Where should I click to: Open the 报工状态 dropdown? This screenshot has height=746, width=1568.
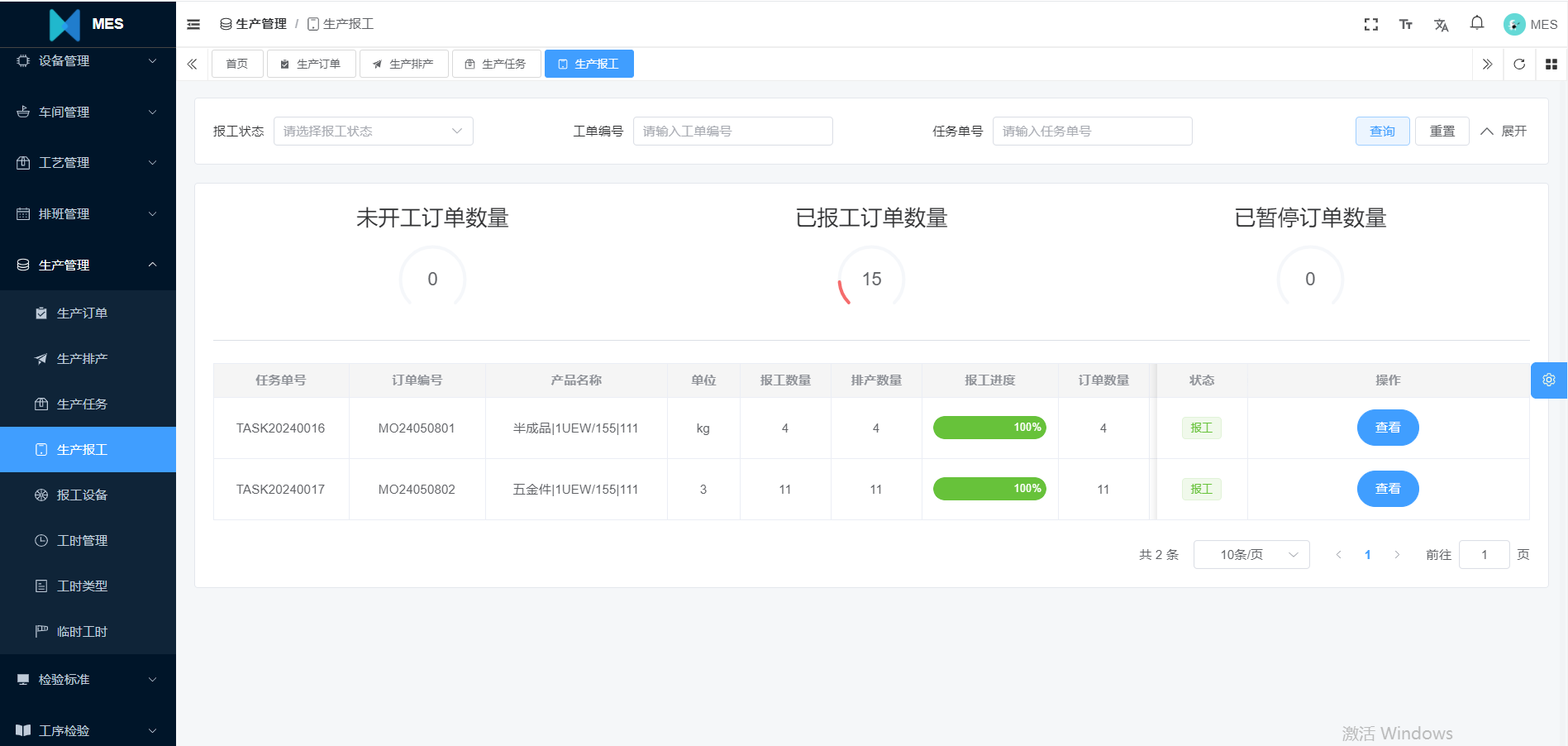tap(372, 131)
